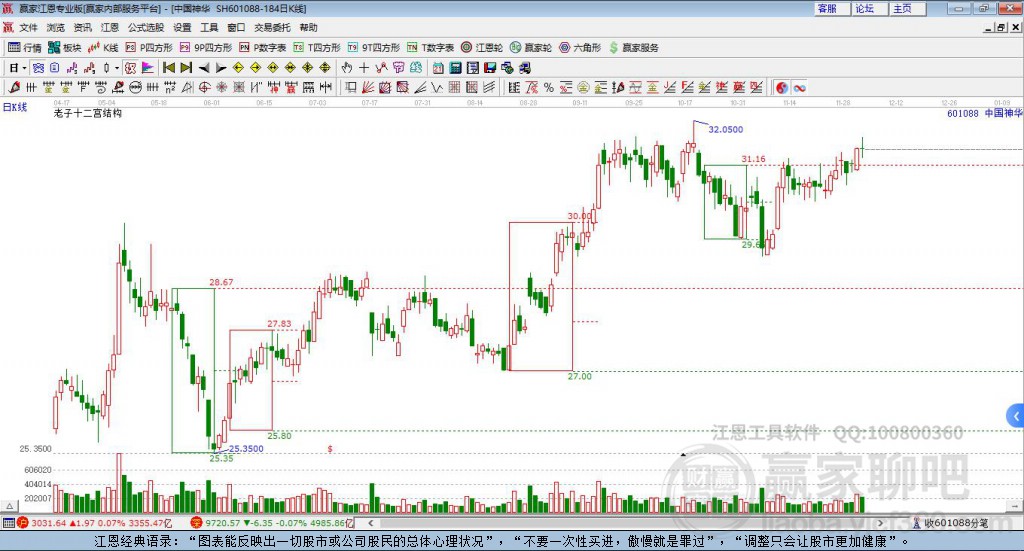
Task: Click the 25.3500 low price label
Action: click(246, 449)
